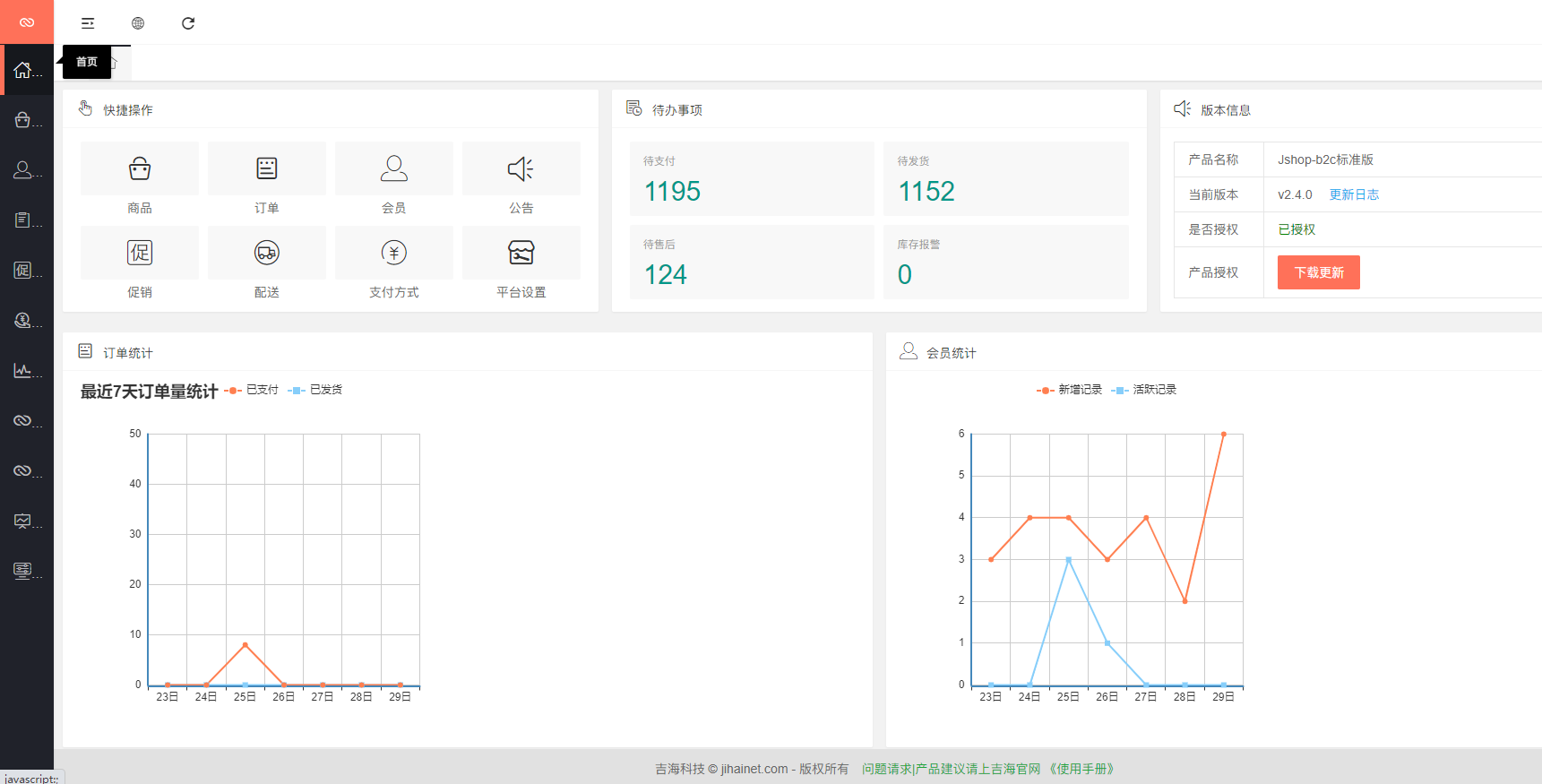Open the 商品 quick action bag icon
The height and width of the screenshot is (784, 1542).
pos(140,168)
